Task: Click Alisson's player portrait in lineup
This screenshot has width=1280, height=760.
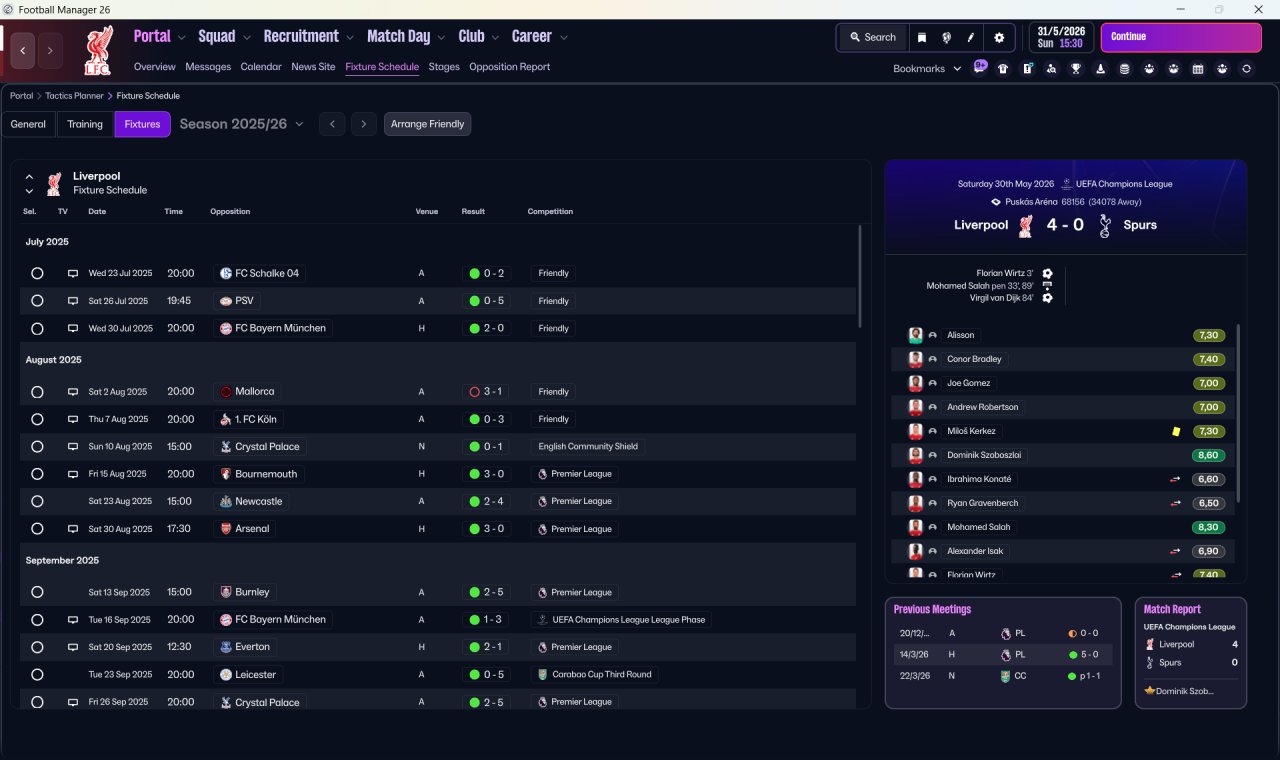Action: [x=915, y=335]
